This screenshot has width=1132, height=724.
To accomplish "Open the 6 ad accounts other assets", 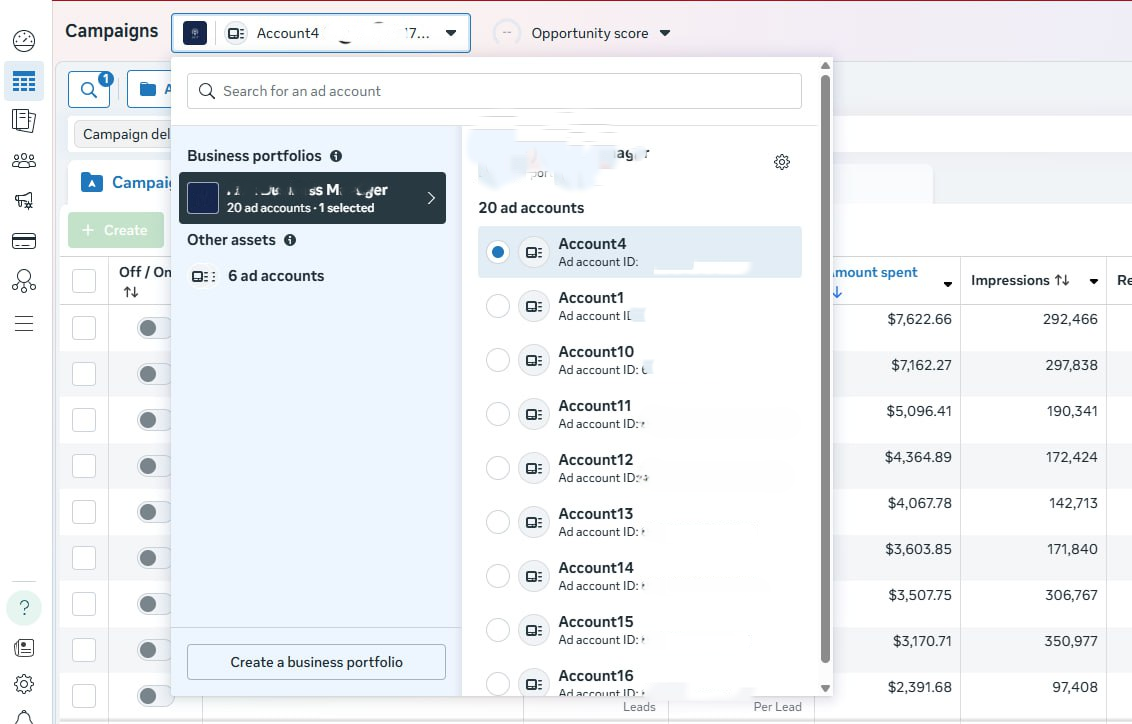I will 275,276.
